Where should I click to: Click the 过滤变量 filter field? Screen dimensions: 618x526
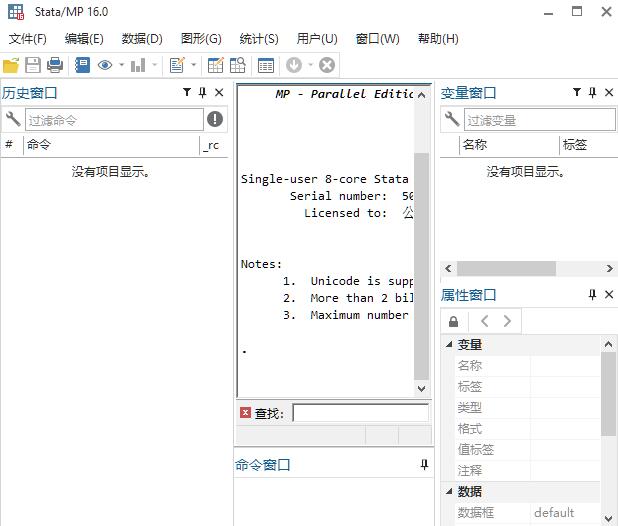(x=540, y=120)
